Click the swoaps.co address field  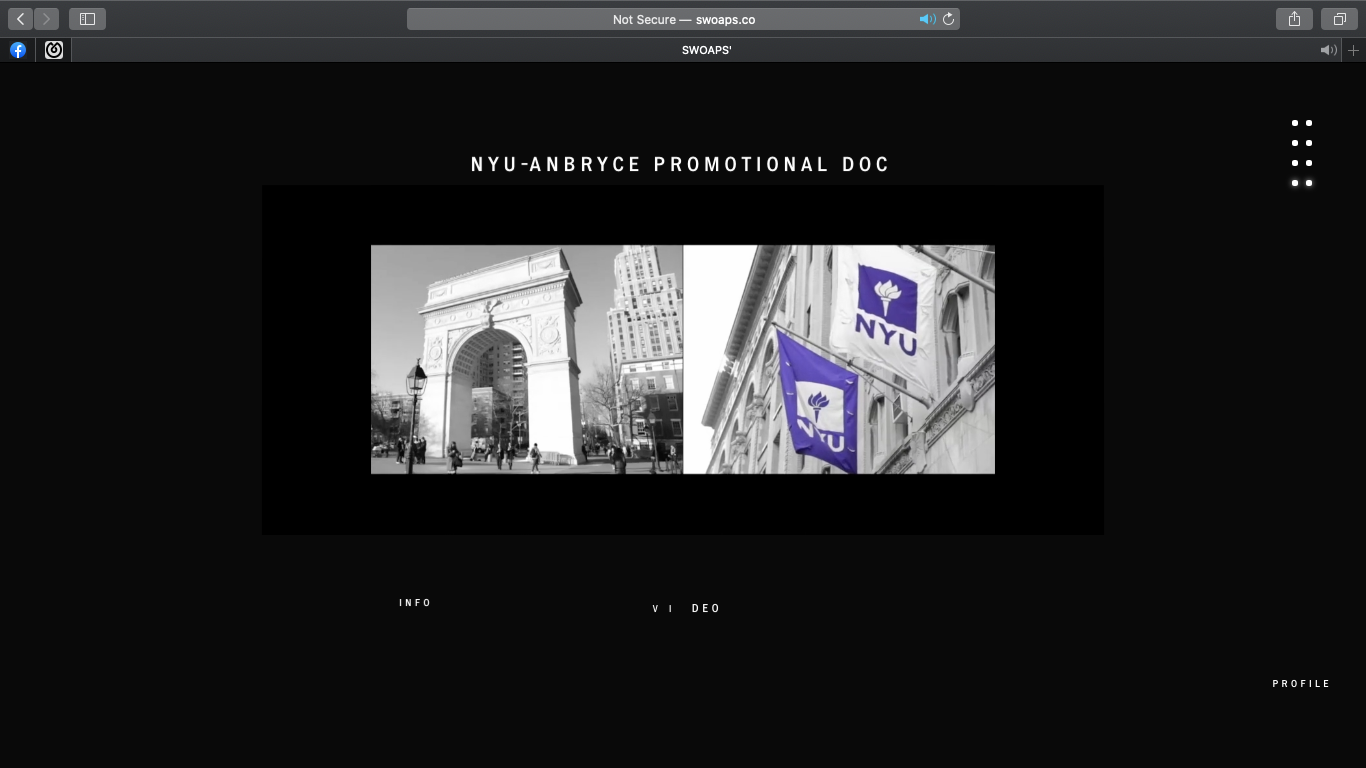point(683,19)
